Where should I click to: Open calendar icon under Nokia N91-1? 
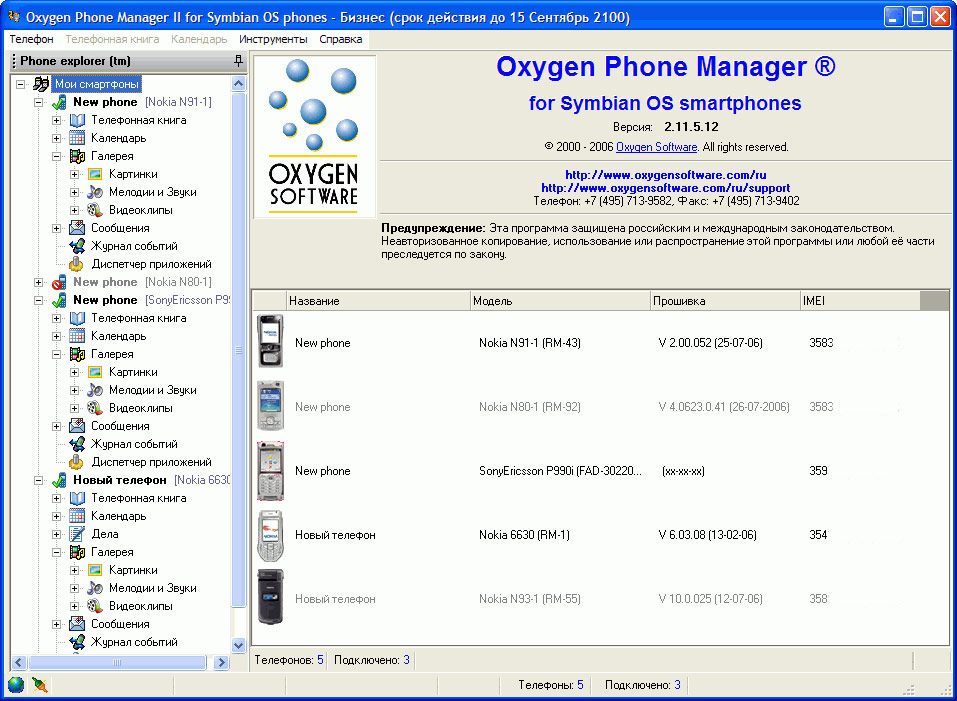[77, 138]
